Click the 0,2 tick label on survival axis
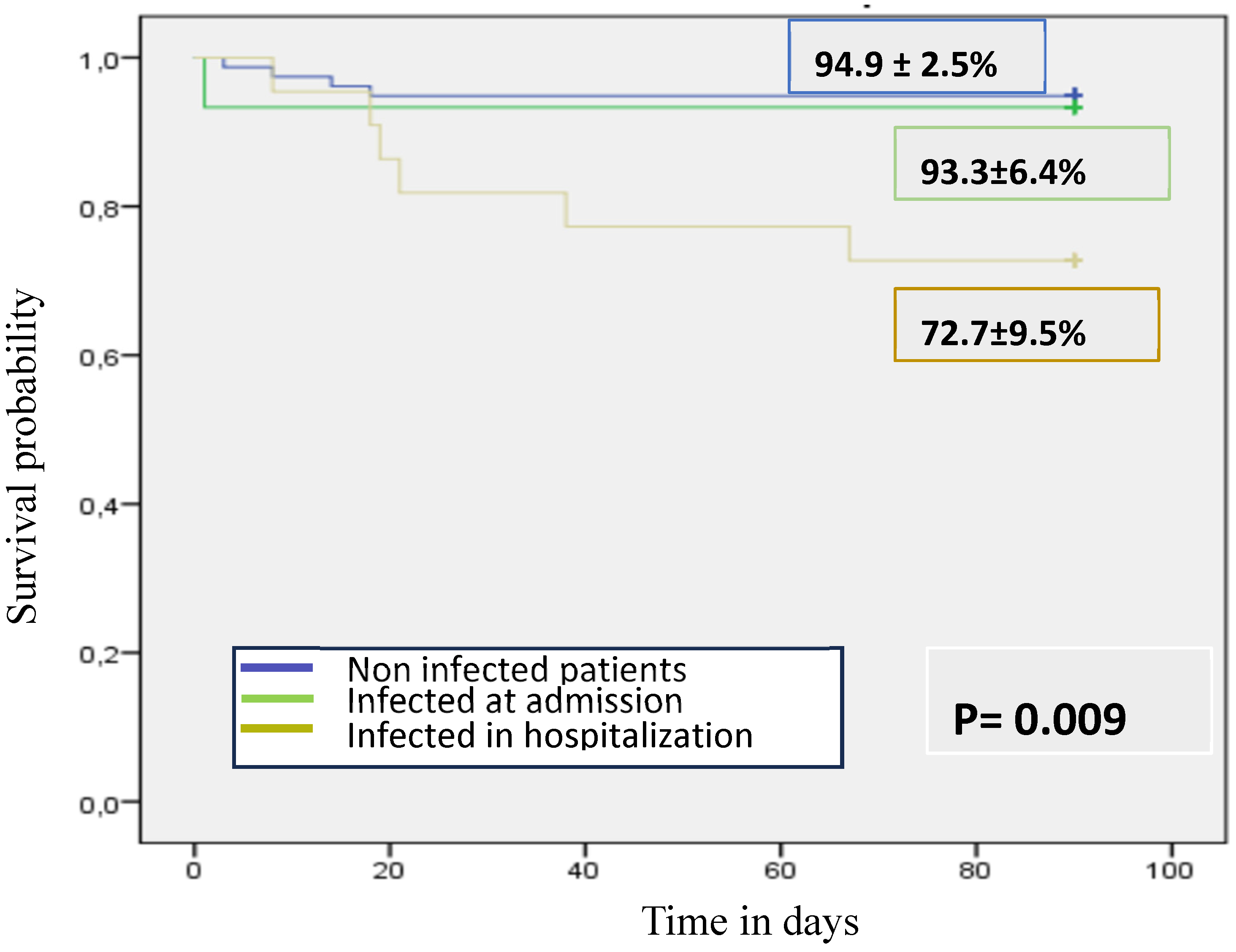 99,654
